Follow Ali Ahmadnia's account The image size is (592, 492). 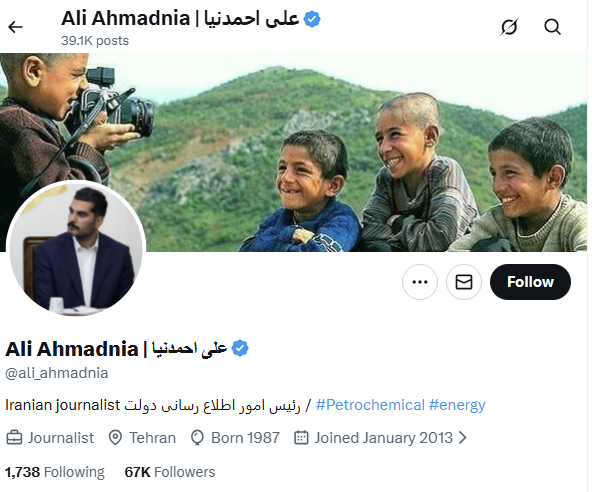pos(530,282)
